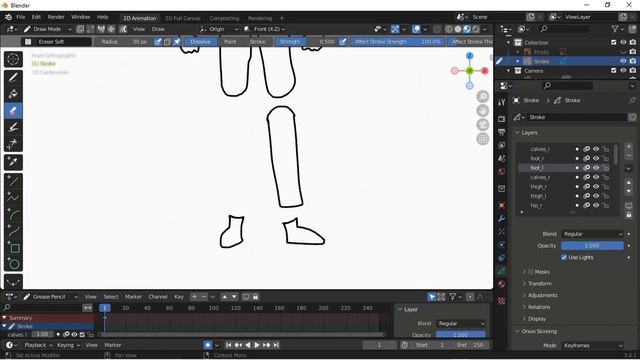Open the Modifiers wrench properties tab
The image size is (640, 360).
pos(502,218)
